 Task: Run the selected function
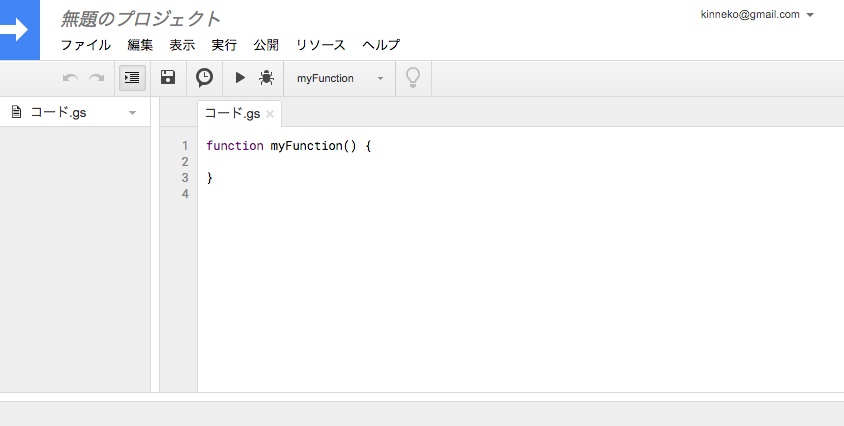240,78
